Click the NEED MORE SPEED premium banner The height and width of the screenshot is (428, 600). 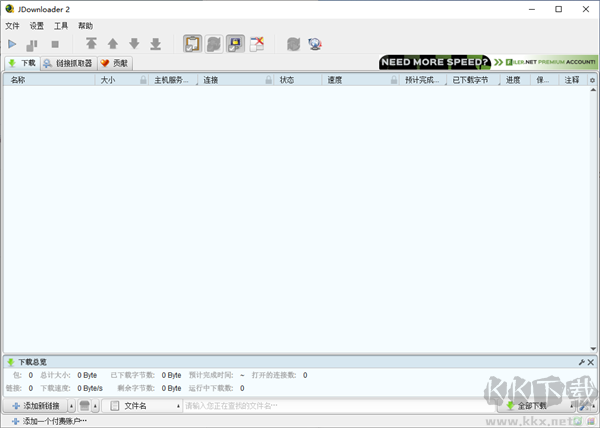pyautogui.click(x=488, y=62)
